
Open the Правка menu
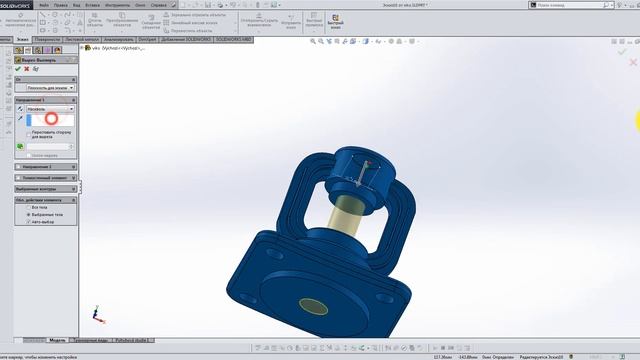coord(61,5)
